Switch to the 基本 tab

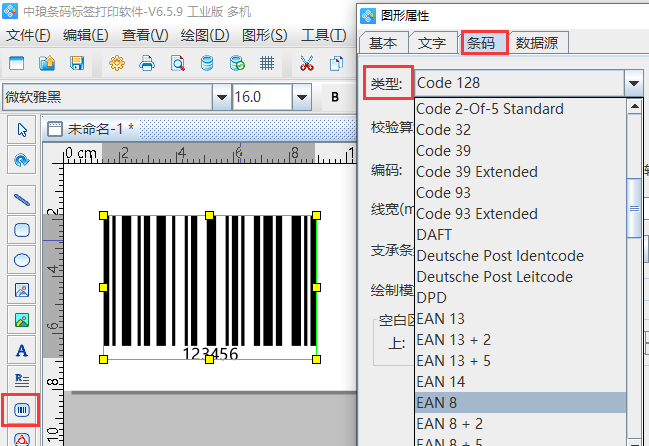pos(383,43)
